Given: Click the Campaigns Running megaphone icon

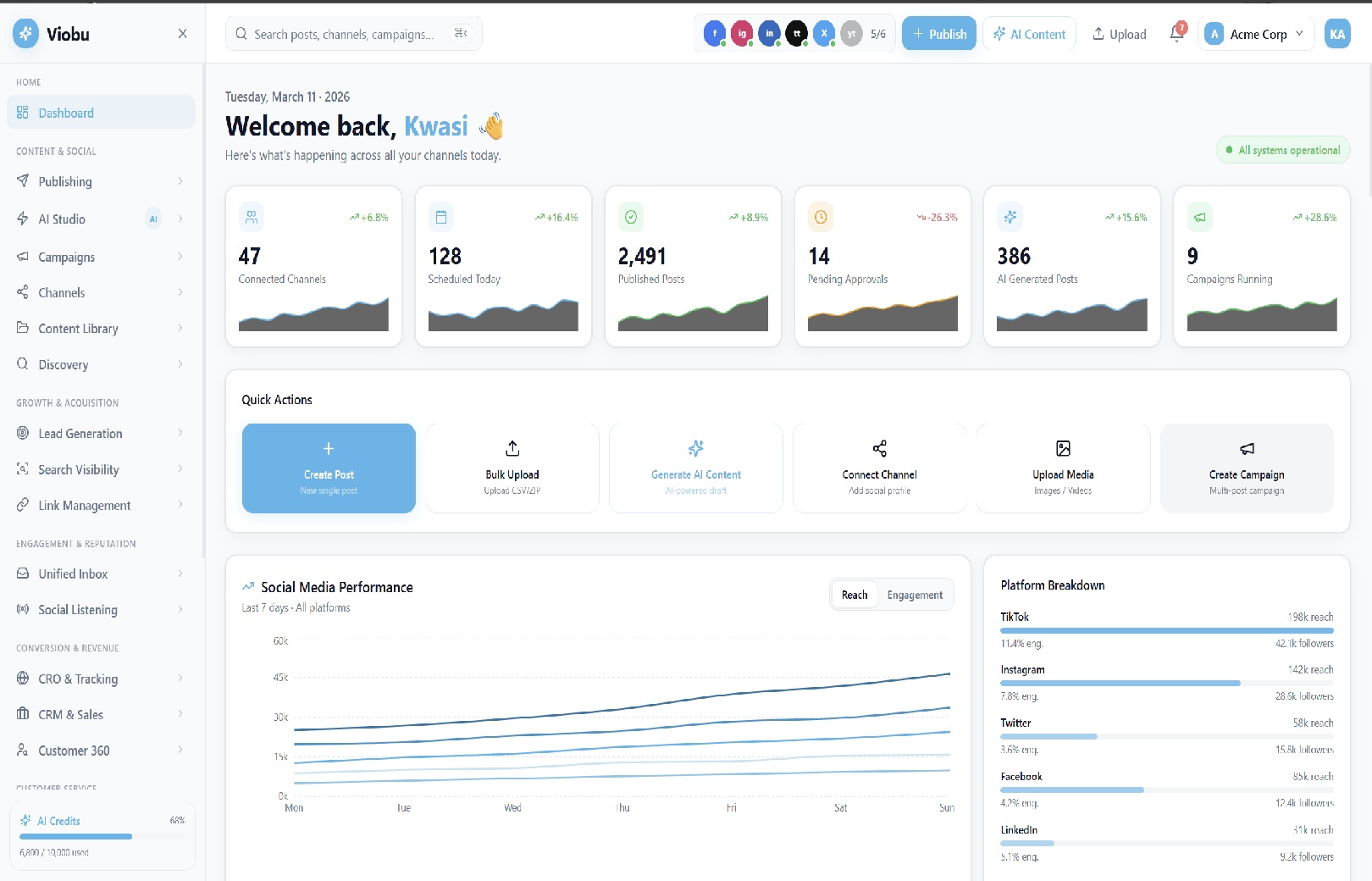Looking at the screenshot, I should 1200,218.
